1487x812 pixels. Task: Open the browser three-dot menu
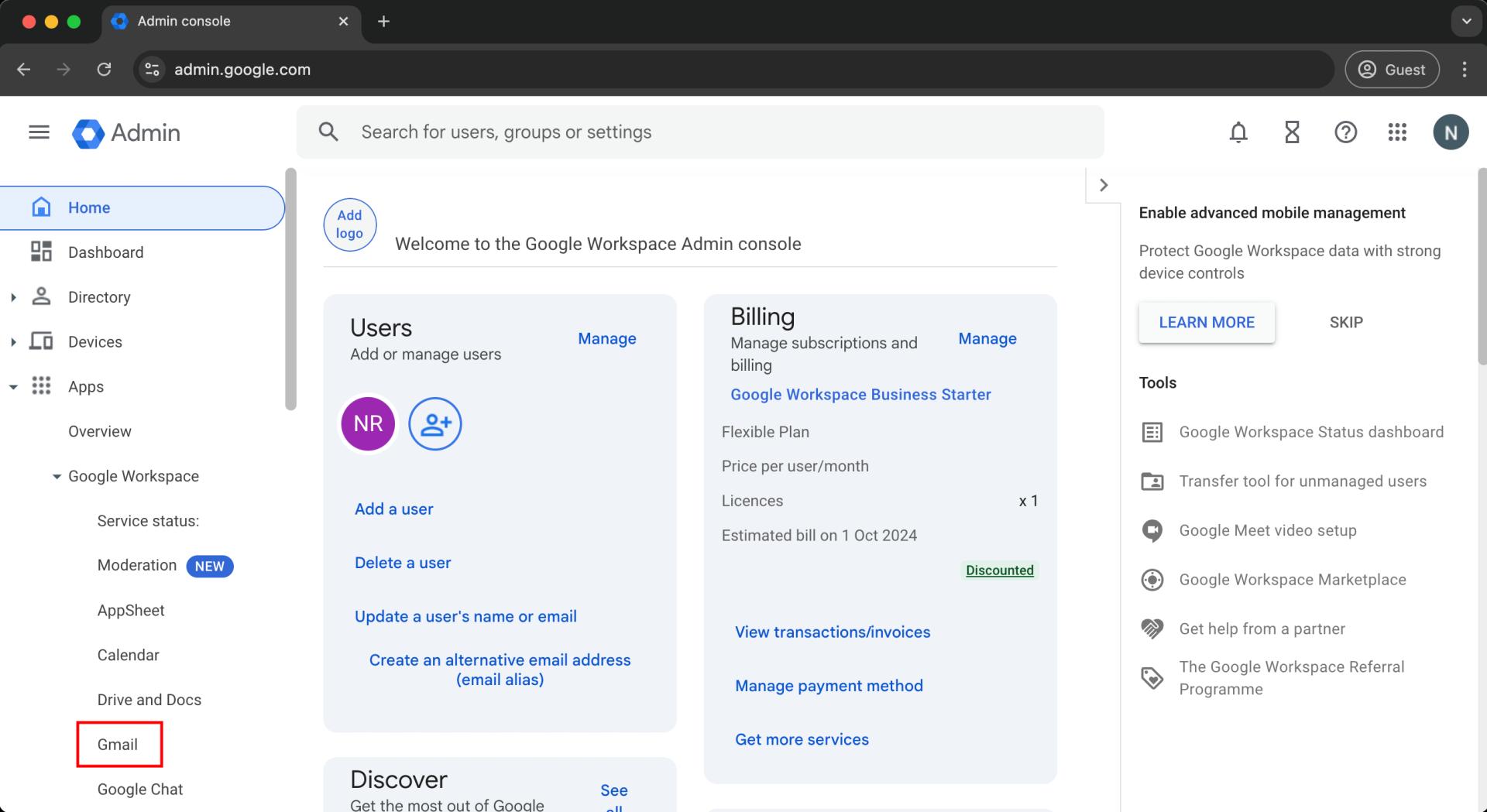1464,70
